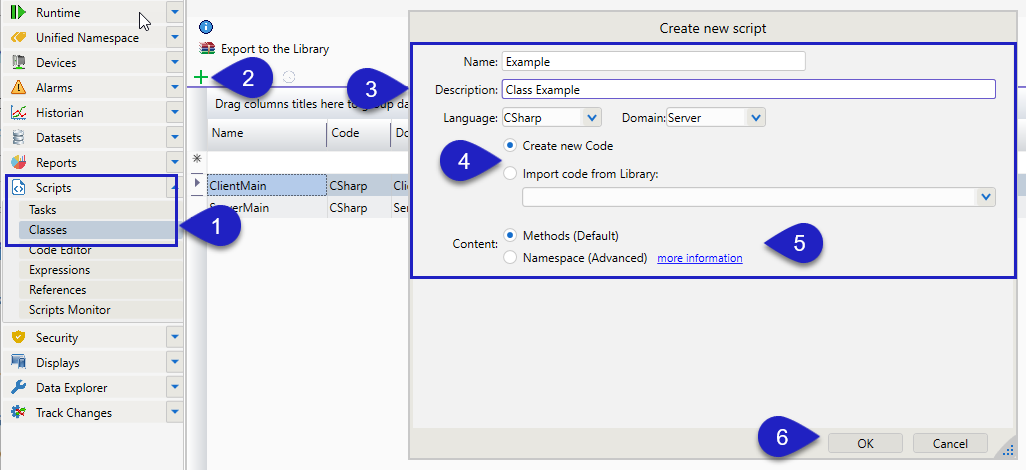Open the Tasks item under Scripts

[x=43, y=210]
